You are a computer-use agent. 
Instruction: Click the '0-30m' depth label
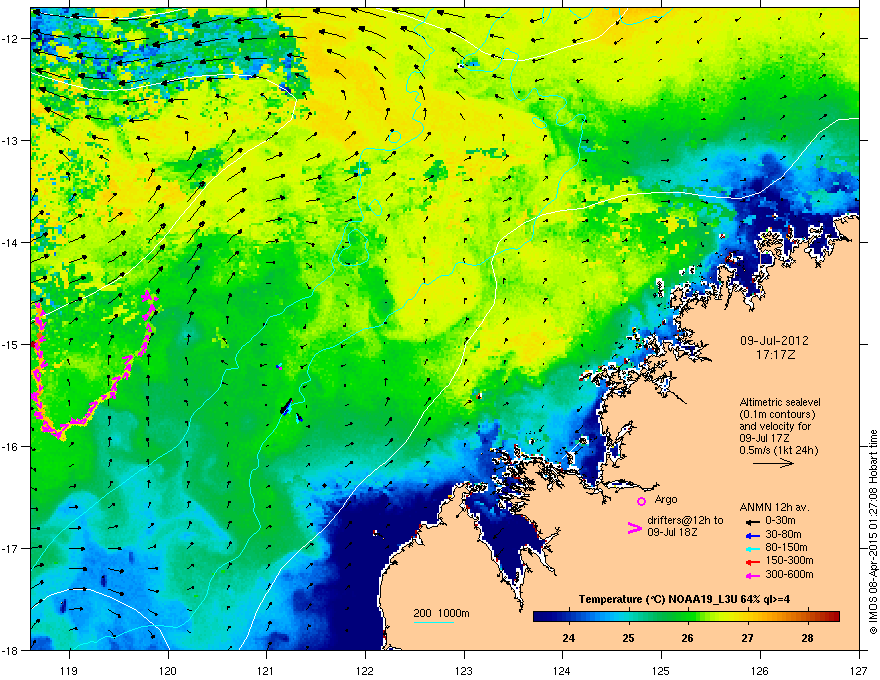coord(780,521)
